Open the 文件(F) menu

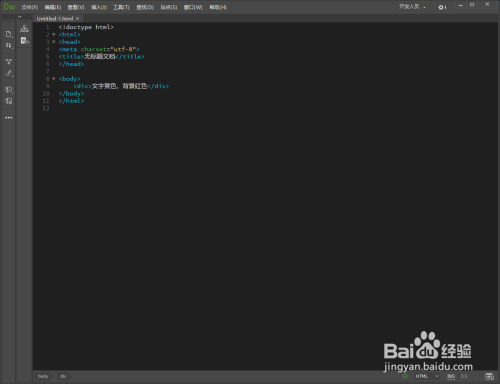pyautogui.click(x=30, y=7)
